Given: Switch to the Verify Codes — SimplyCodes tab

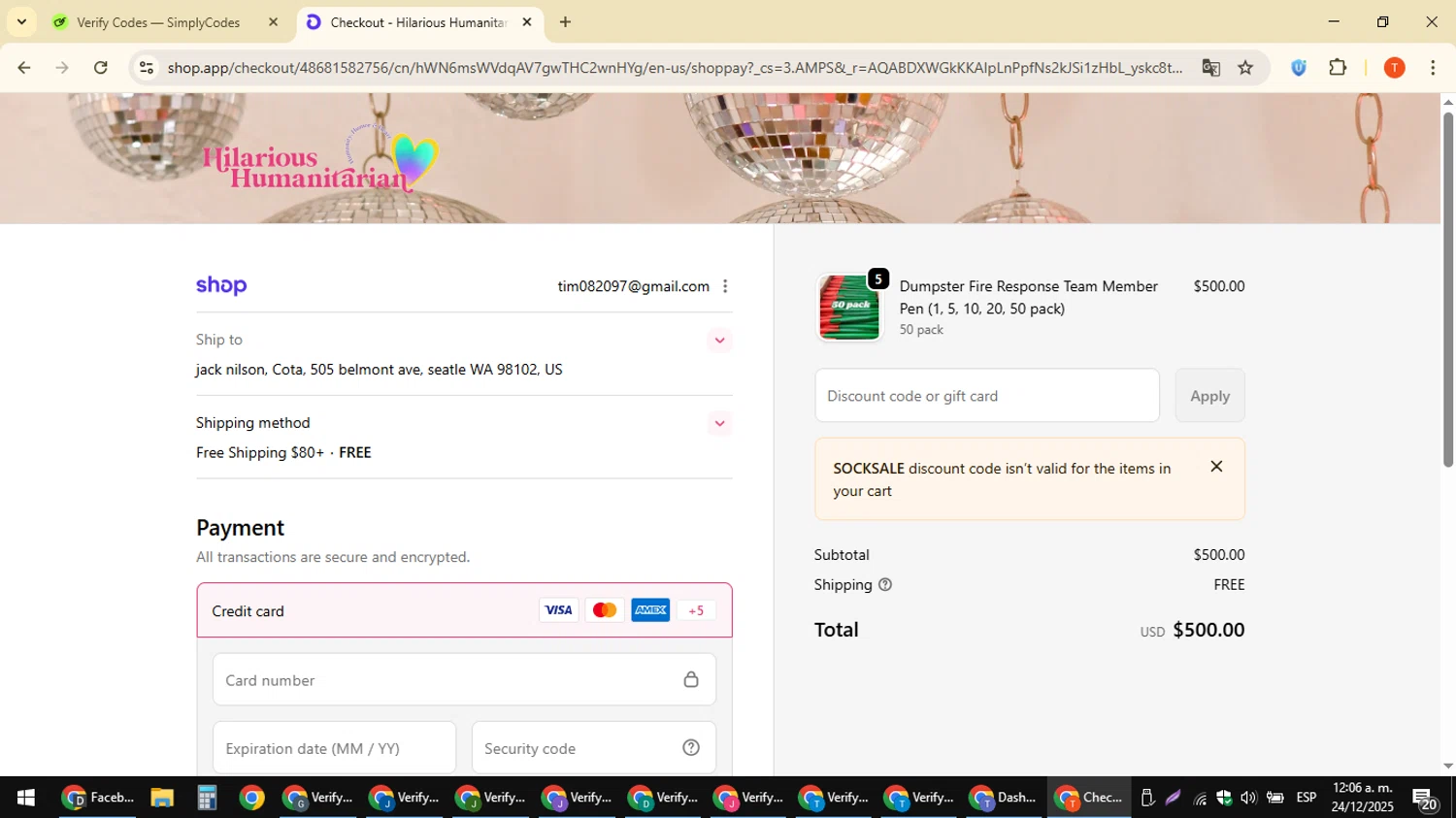Looking at the screenshot, I should click(158, 22).
